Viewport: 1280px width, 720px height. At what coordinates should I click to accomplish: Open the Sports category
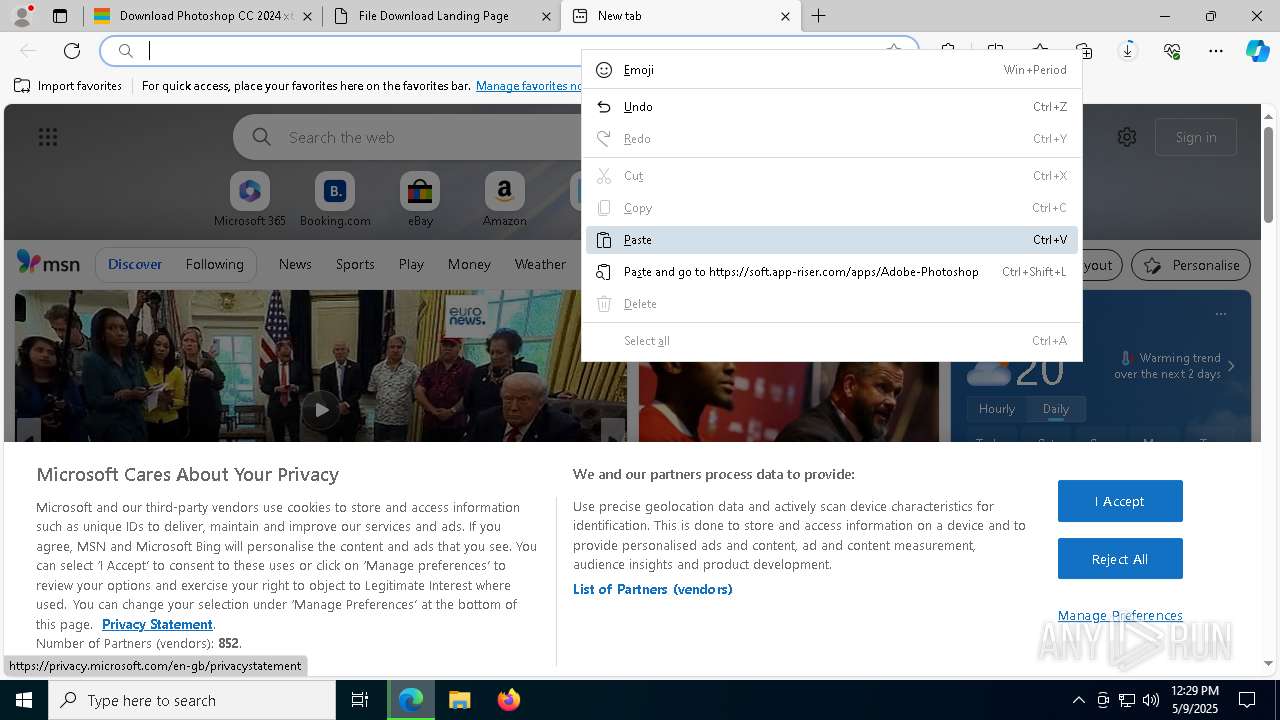tap(355, 264)
